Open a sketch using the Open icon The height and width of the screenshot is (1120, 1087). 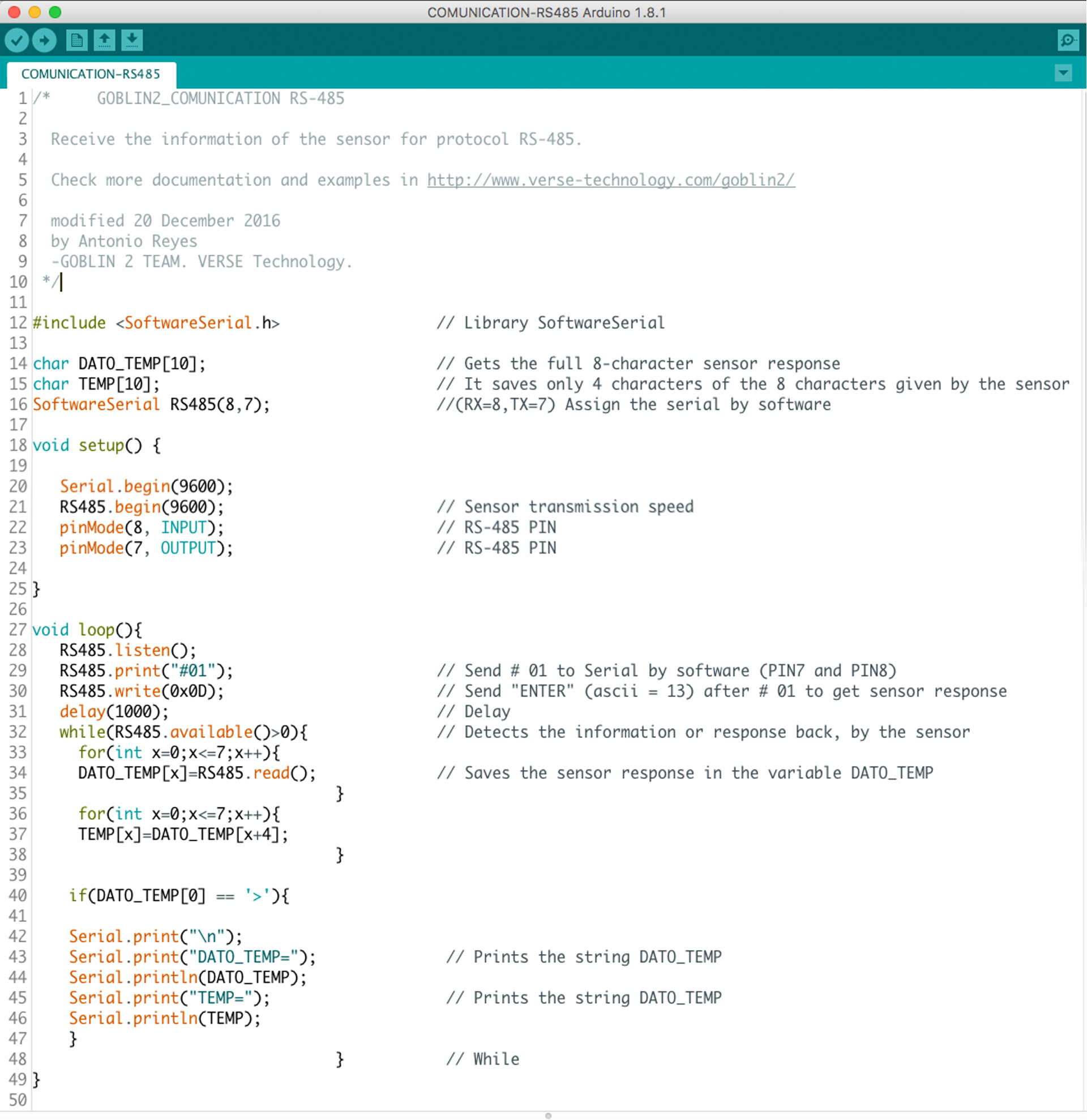pos(104,41)
